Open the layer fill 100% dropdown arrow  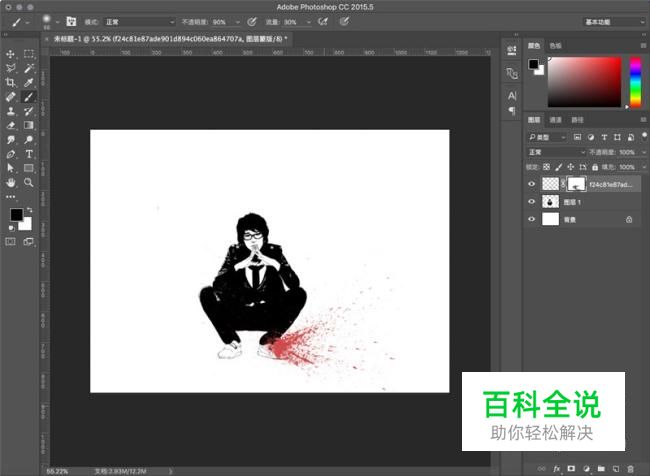click(x=644, y=167)
